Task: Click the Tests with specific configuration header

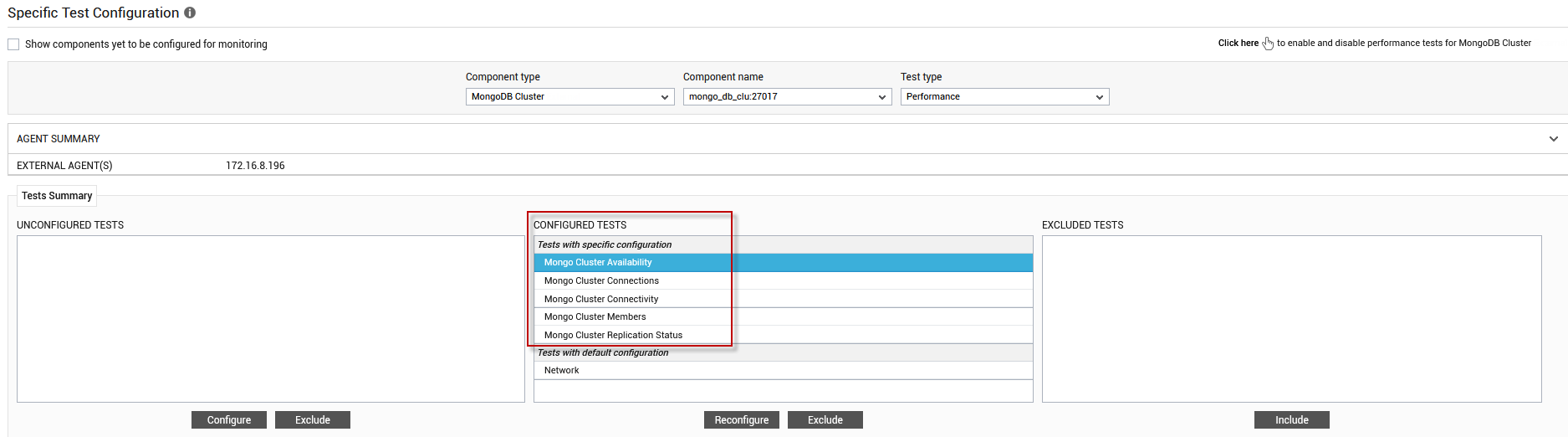Action: point(784,244)
